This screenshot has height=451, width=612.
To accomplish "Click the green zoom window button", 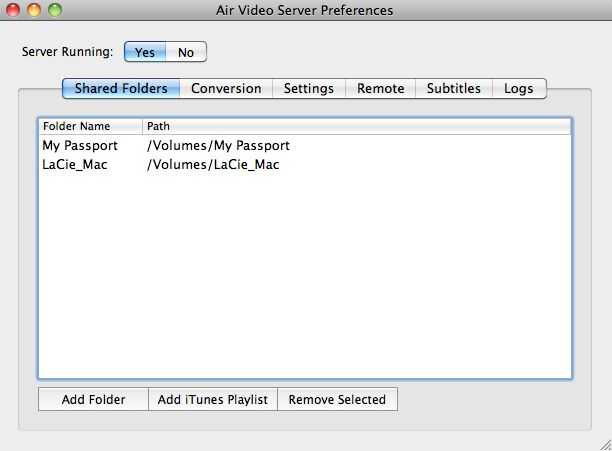I will click(55, 10).
